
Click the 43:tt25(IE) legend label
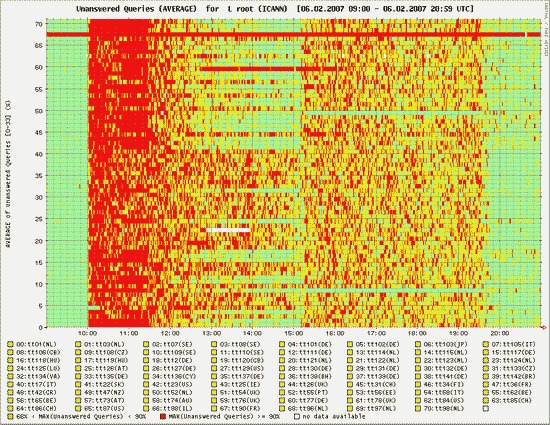click(x=240, y=384)
